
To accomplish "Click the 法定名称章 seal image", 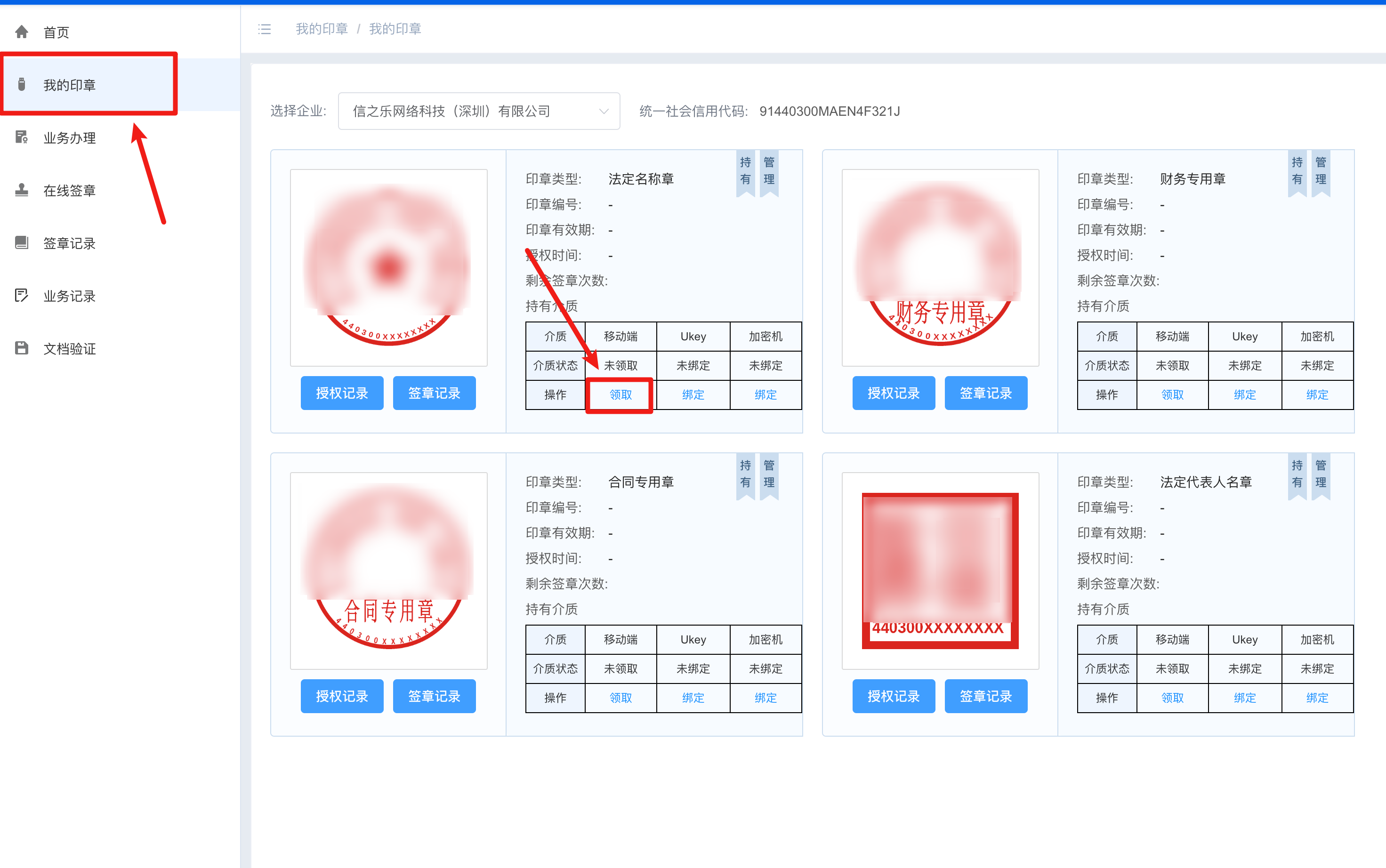I will (x=389, y=267).
